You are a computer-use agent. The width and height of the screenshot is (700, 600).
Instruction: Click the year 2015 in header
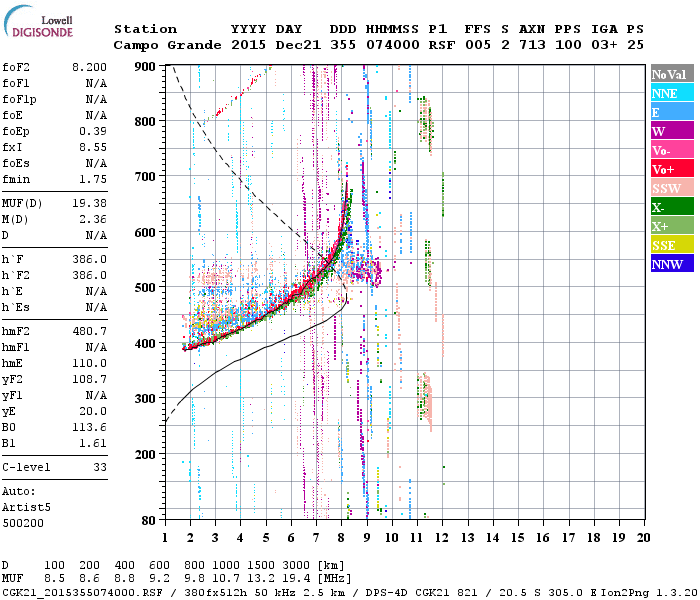248,45
